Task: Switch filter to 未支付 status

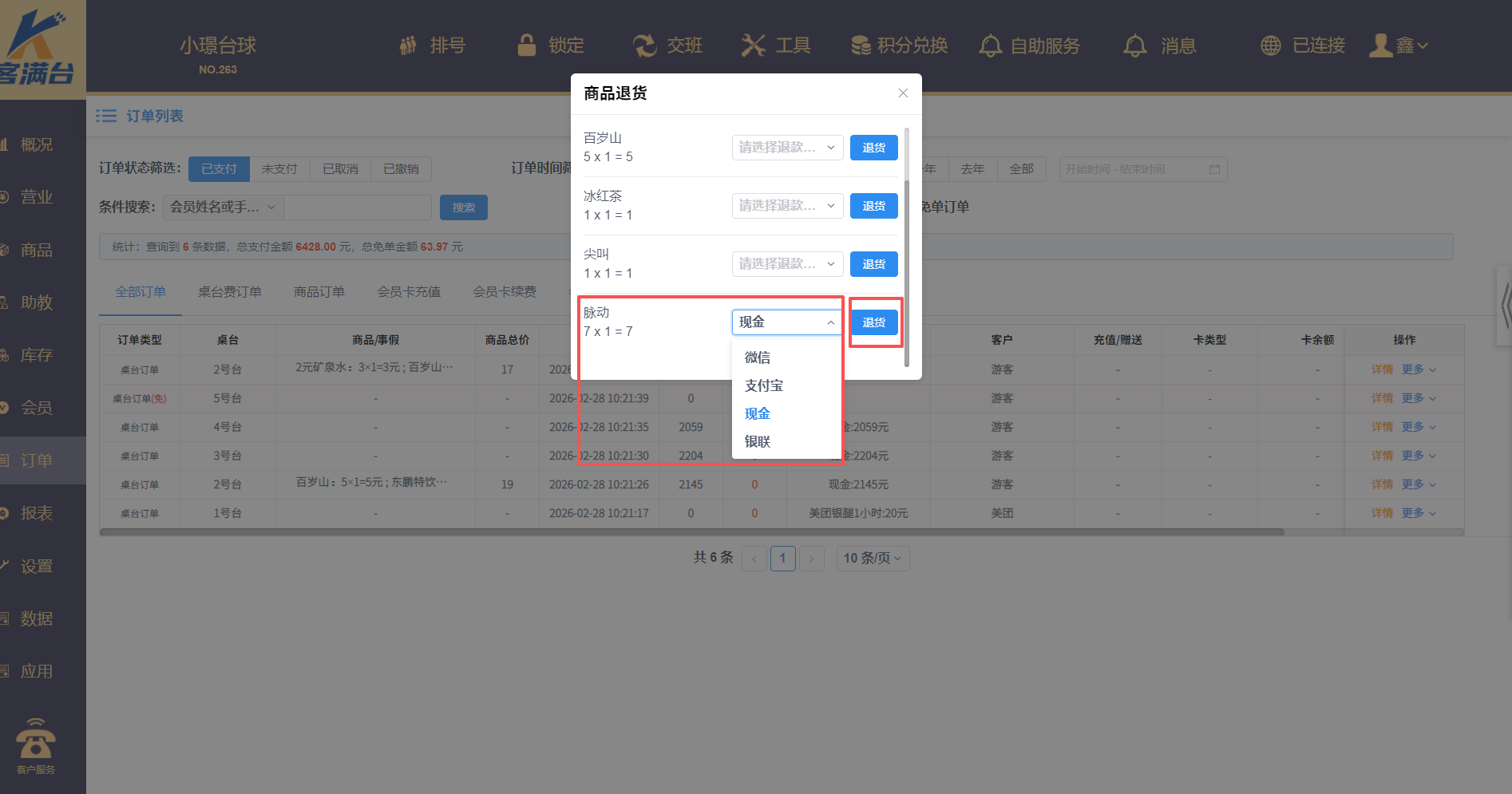Action: [x=279, y=169]
